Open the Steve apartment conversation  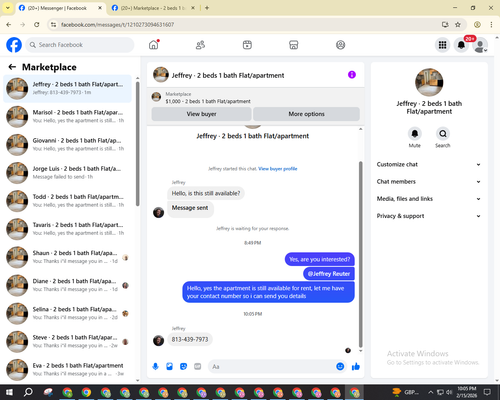pos(68,341)
